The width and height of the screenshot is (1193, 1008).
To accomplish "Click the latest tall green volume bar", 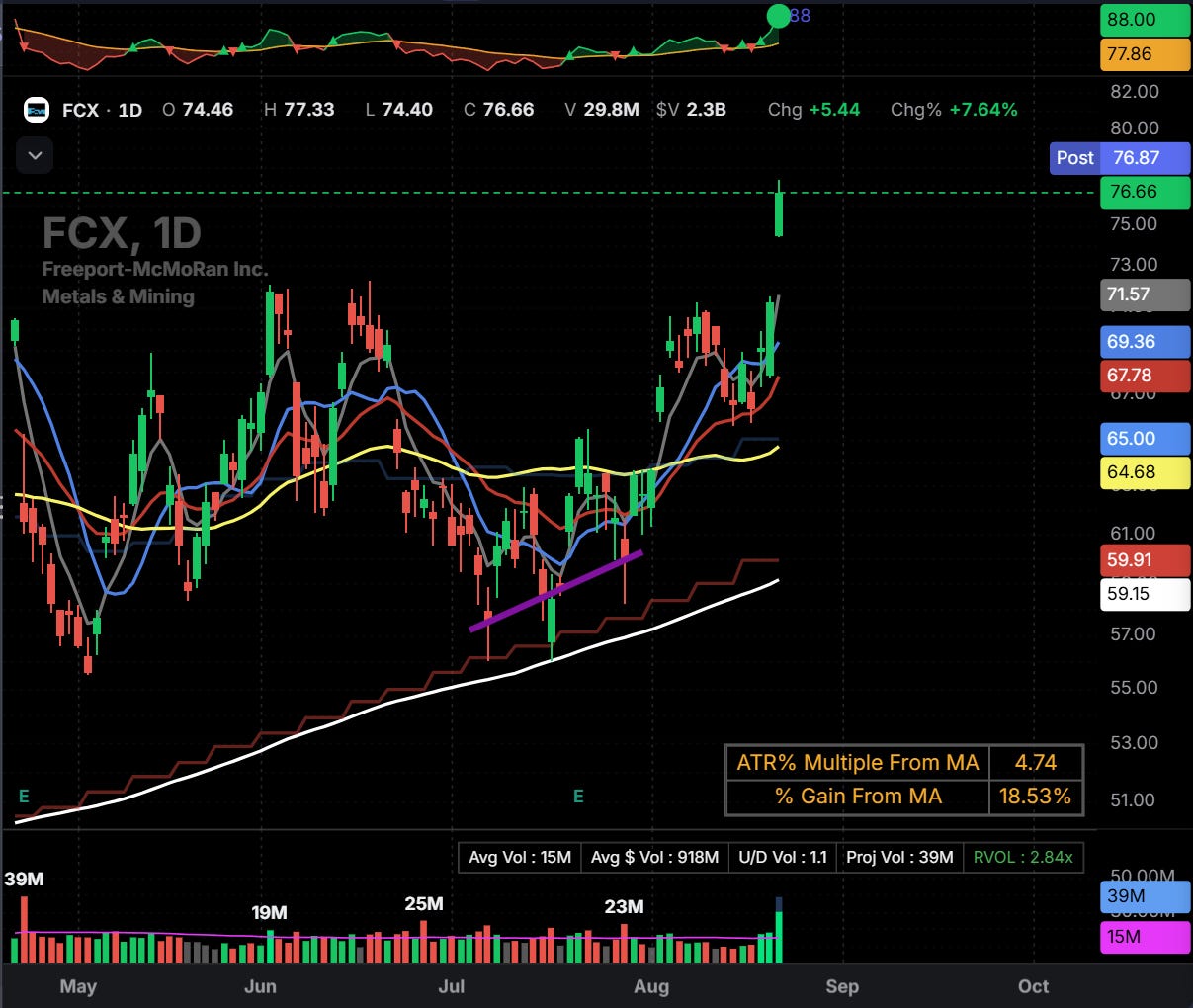I will [x=779, y=935].
